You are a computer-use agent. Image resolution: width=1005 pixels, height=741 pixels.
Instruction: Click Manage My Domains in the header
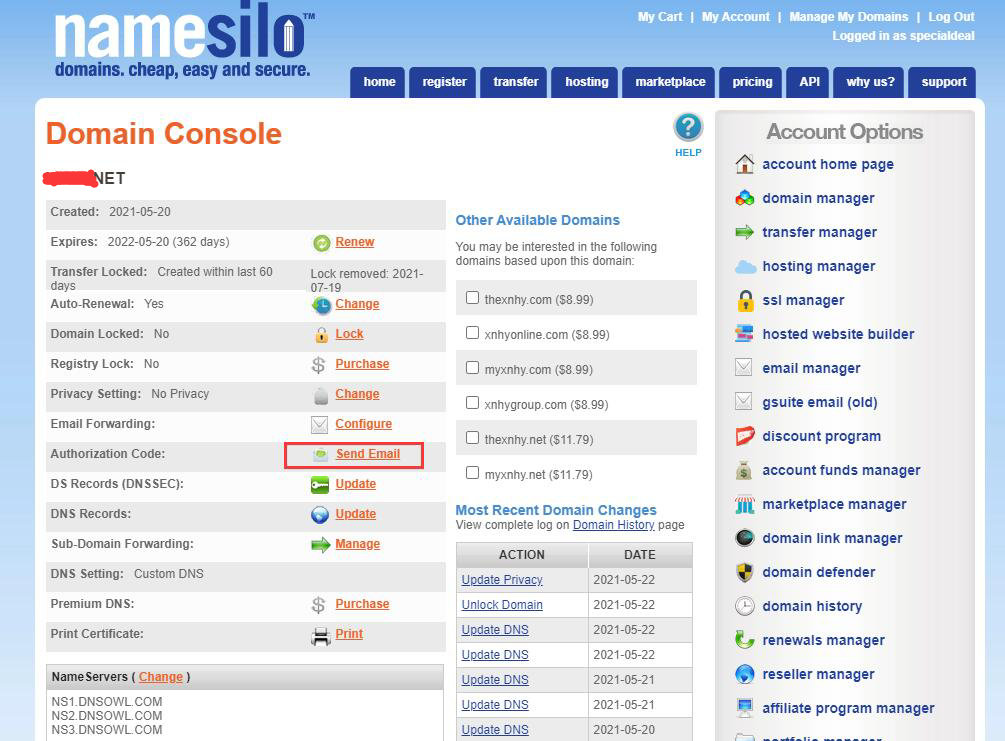(x=849, y=17)
